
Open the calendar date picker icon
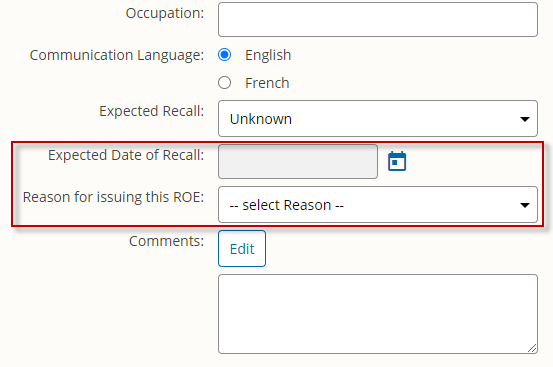(x=397, y=161)
